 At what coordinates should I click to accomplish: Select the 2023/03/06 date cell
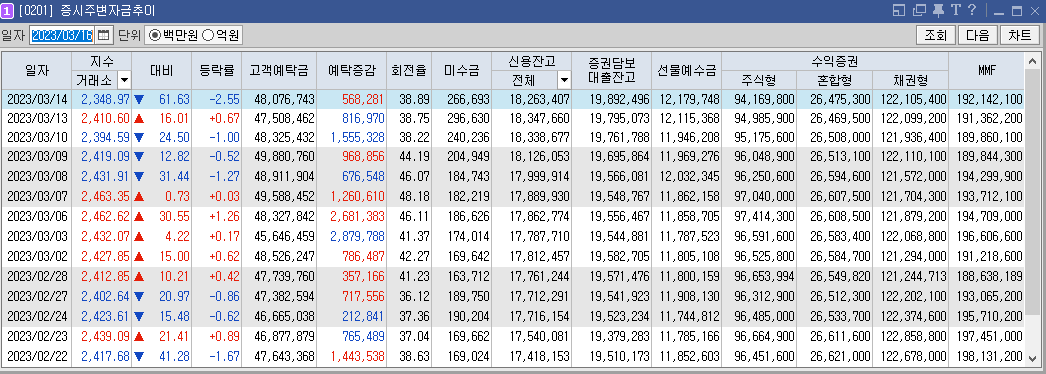coord(37,217)
